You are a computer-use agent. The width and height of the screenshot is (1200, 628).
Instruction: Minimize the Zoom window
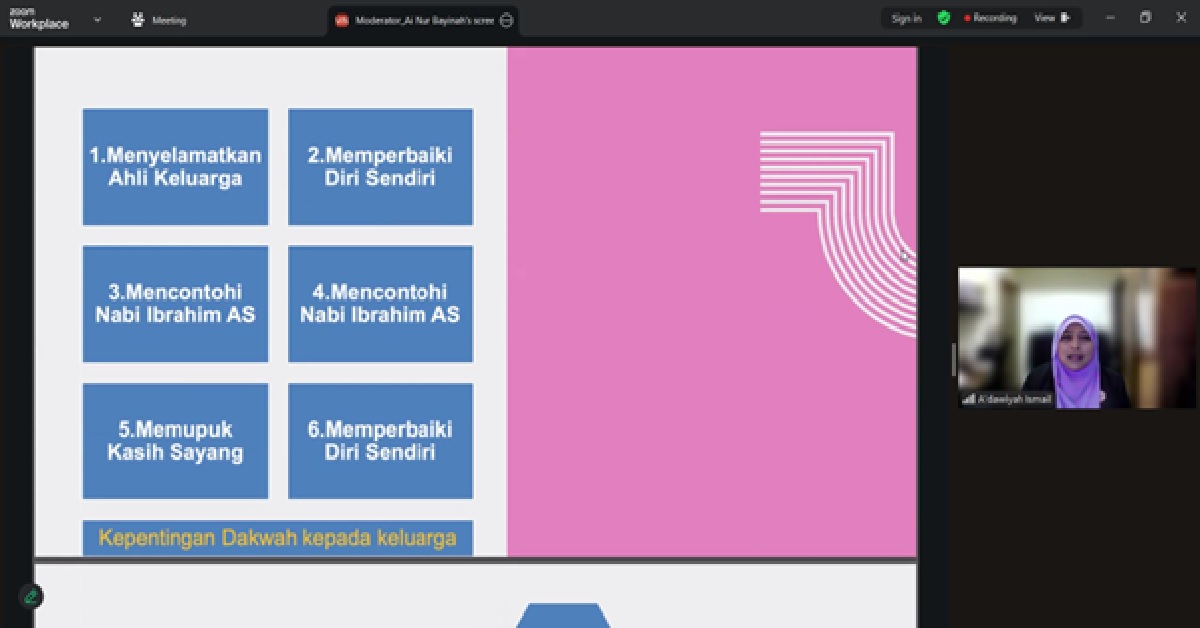(1110, 18)
